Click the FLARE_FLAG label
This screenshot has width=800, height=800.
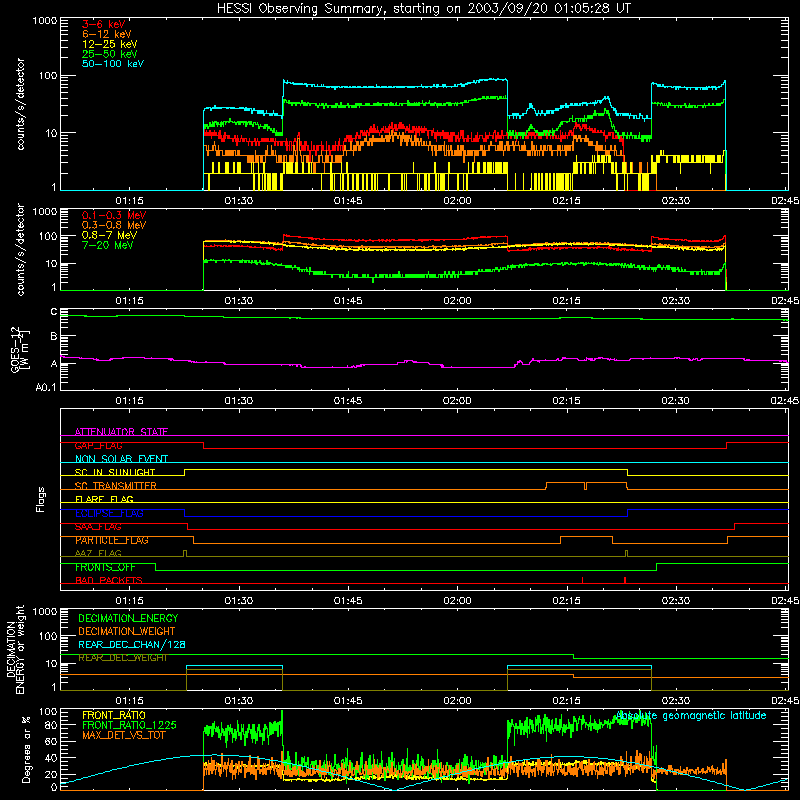tap(104, 499)
